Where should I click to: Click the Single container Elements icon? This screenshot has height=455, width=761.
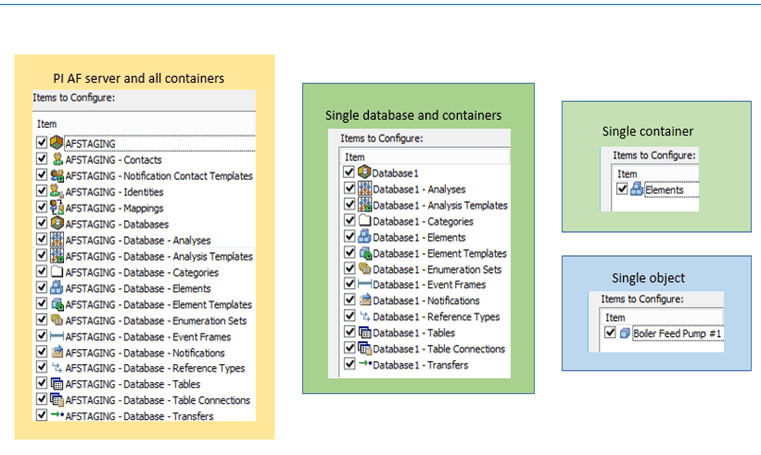coord(637,189)
